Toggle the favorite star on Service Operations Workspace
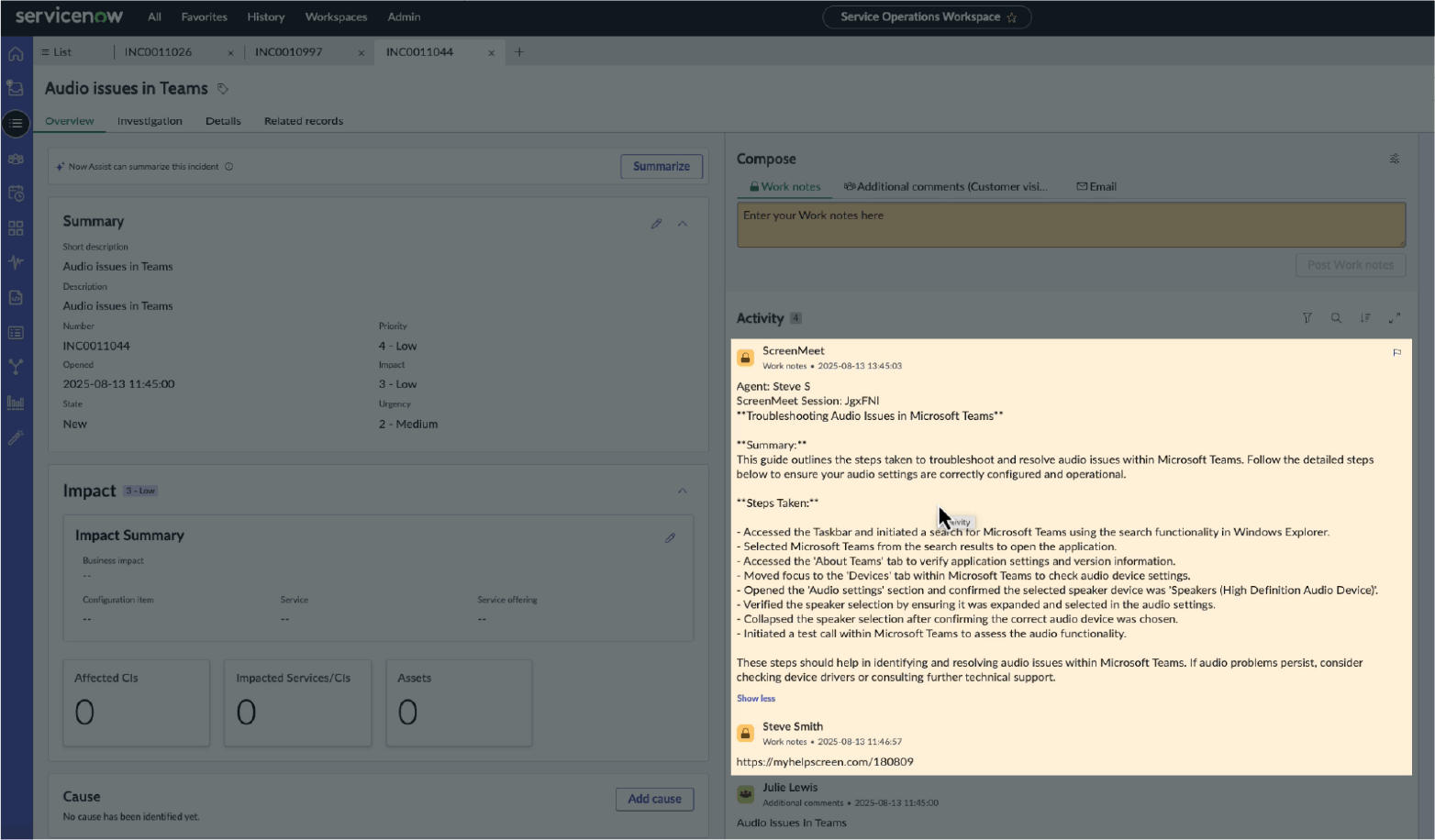This screenshot has height=840, width=1435. [x=1013, y=17]
